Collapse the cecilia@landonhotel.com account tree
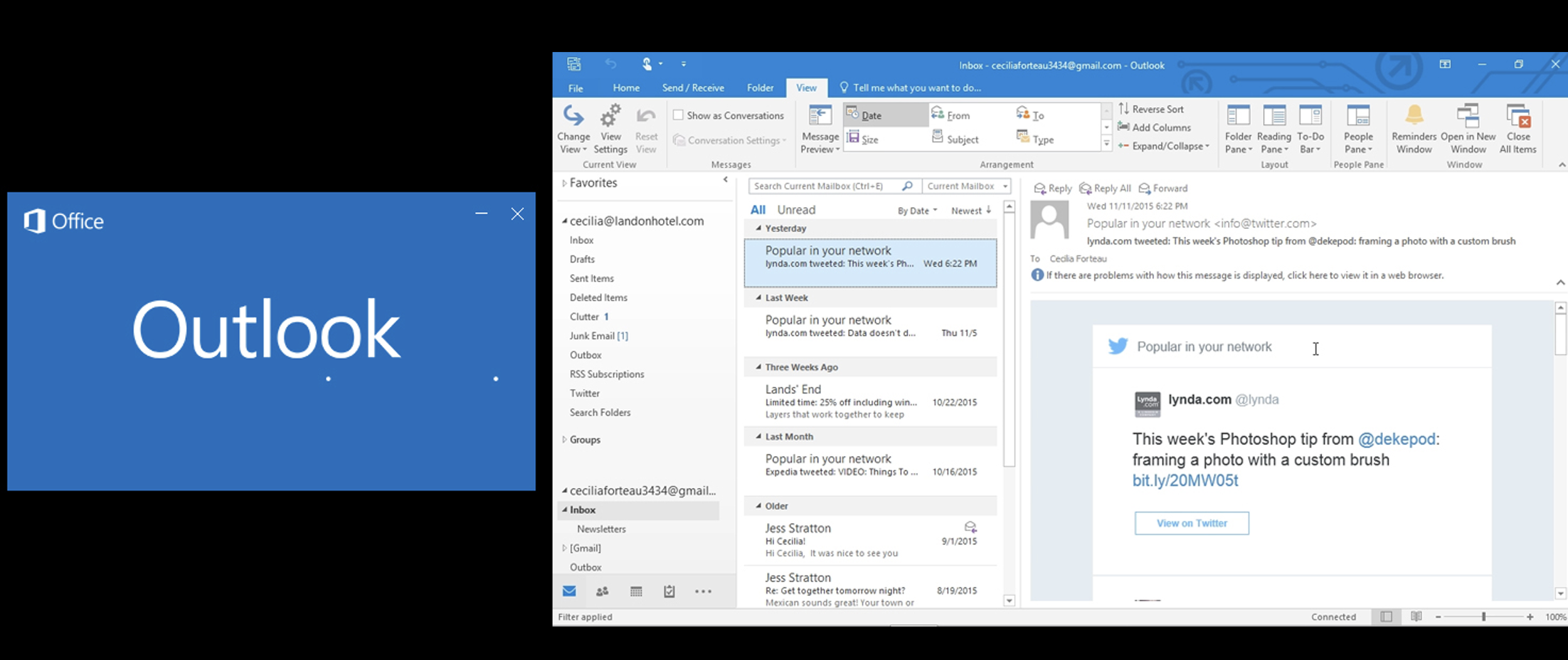This screenshot has height=660, width=1568. tap(564, 221)
